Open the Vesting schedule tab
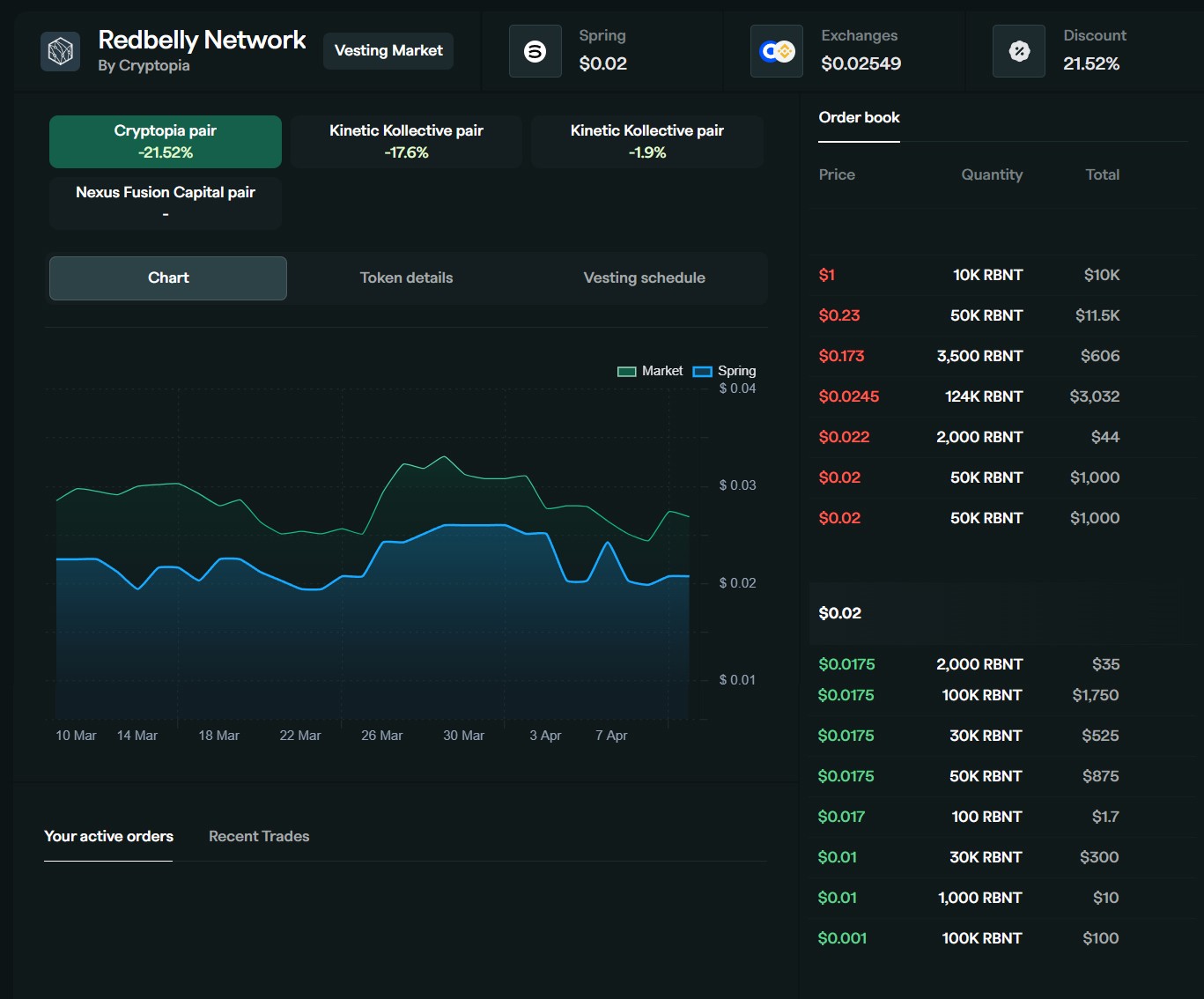Image resolution: width=1204 pixels, height=999 pixels. [x=644, y=278]
